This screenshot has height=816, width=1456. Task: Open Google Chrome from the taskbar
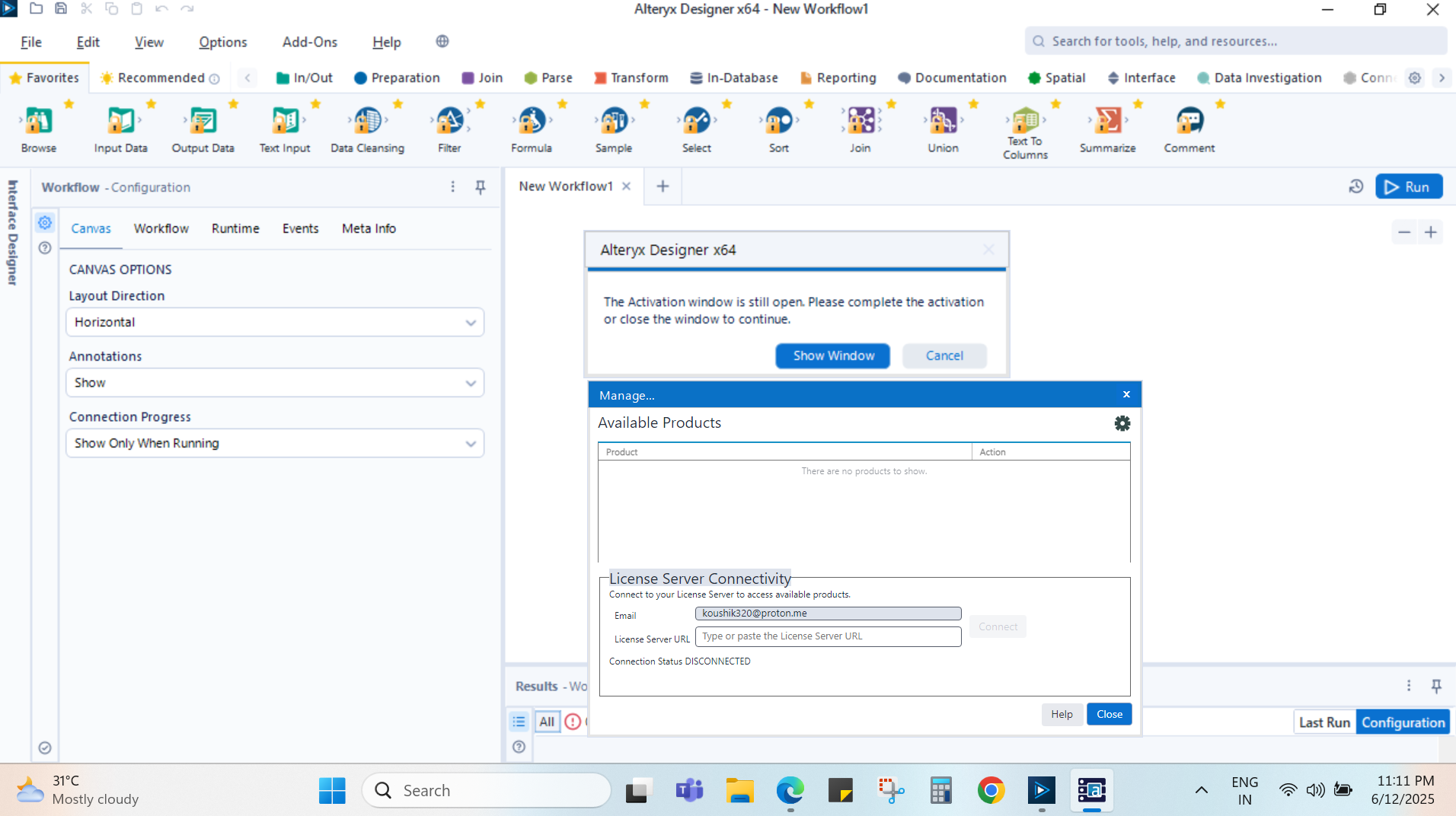pyautogui.click(x=991, y=791)
